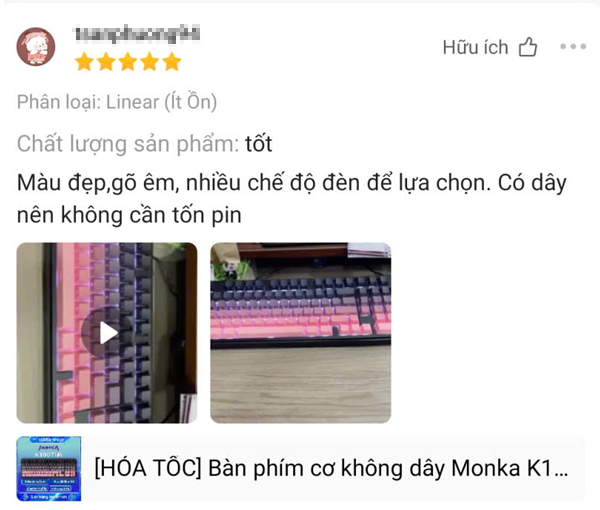Click the third yellow rating star
Viewport: 600px width, 510px height.
pyautogui.click(x=128, y=62)
